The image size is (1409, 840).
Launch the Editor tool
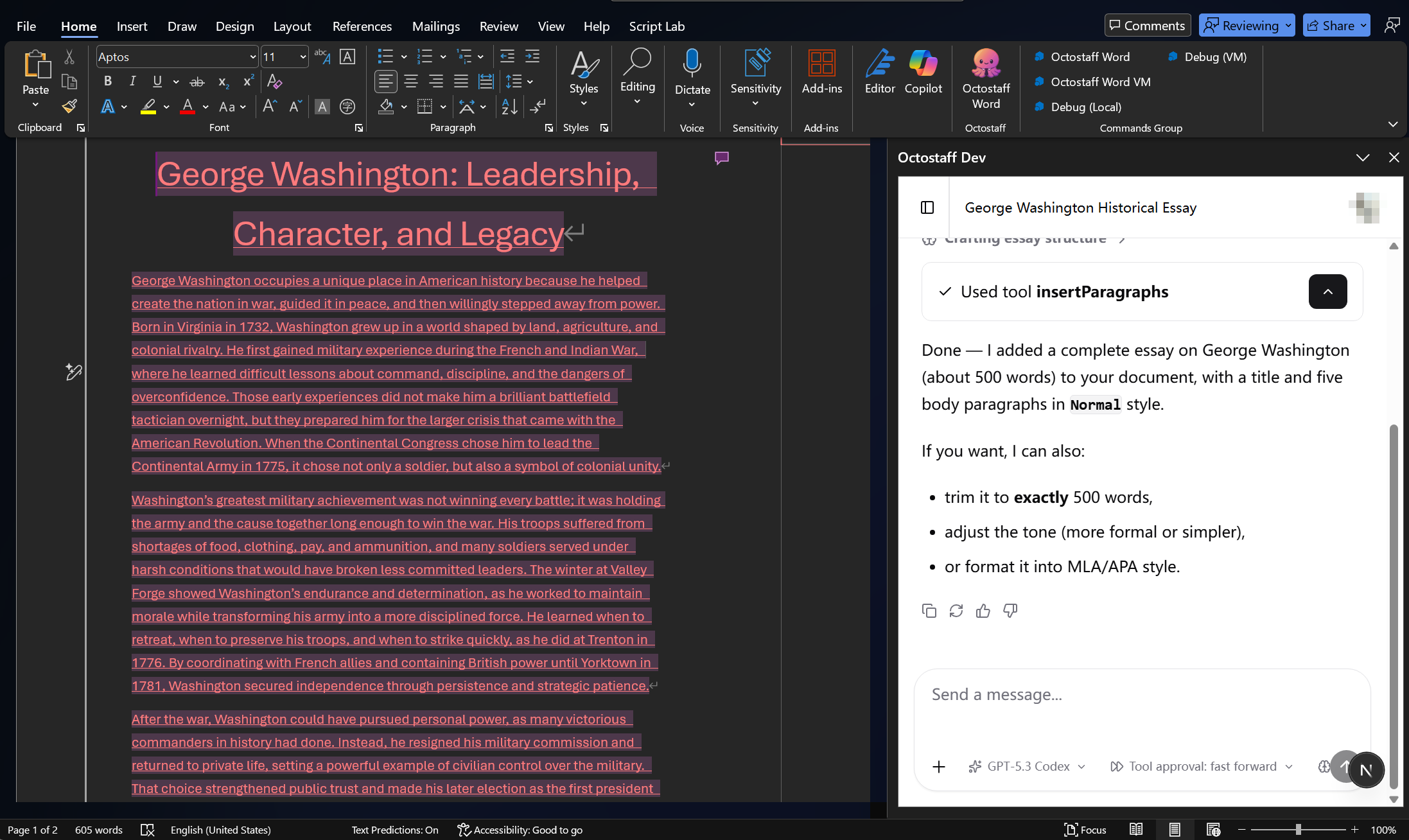879,74
